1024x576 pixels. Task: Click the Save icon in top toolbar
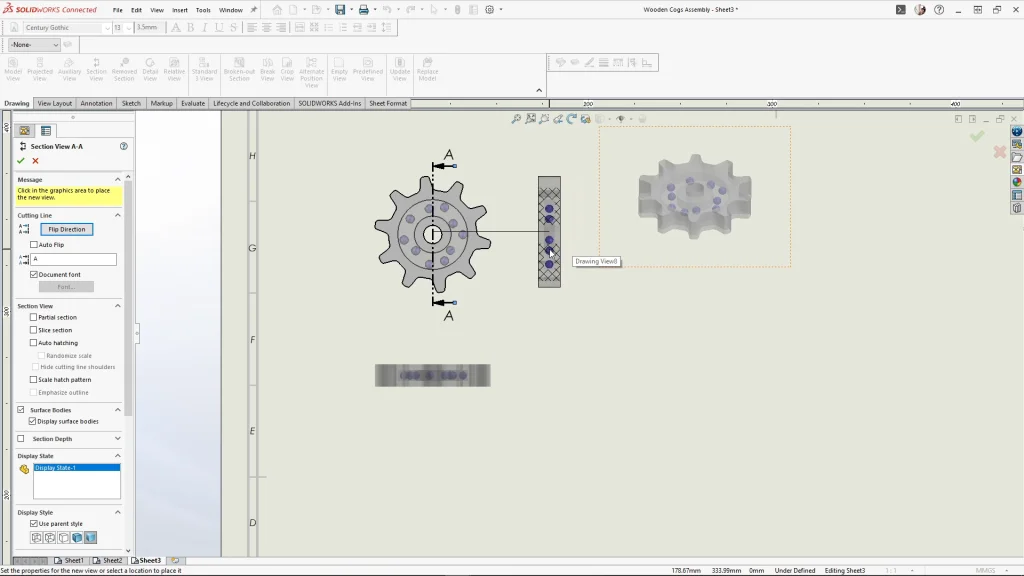click(340, 10)
